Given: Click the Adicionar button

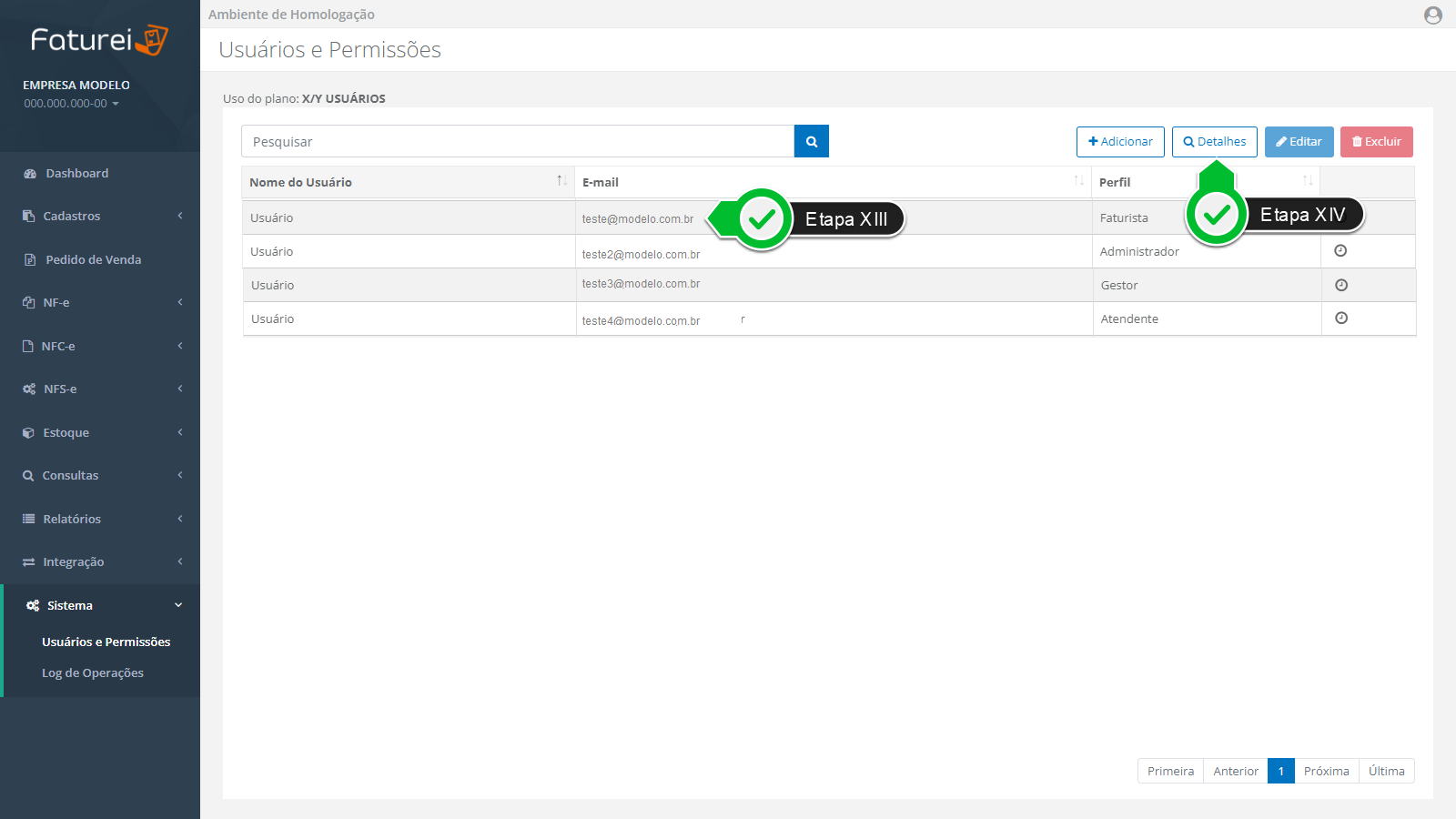Looking at the screenshot, I should [x=1119, y=142].
